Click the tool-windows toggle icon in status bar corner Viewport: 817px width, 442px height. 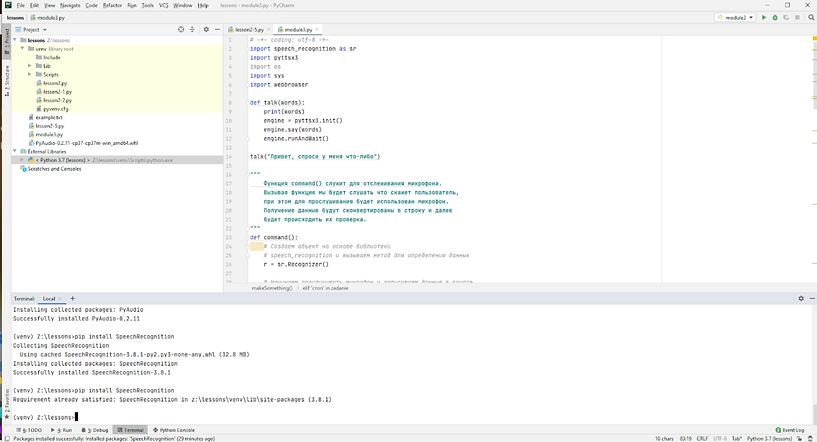point(7,439)
